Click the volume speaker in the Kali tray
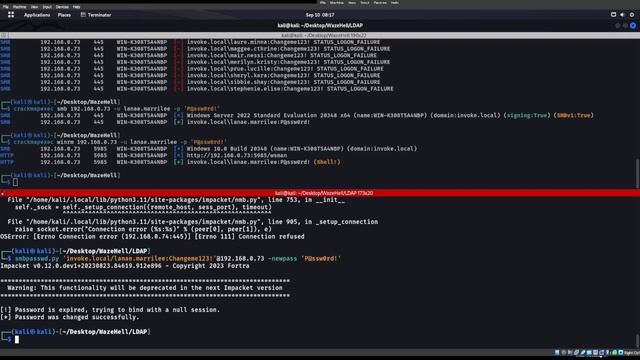 [x=622, y=15]
